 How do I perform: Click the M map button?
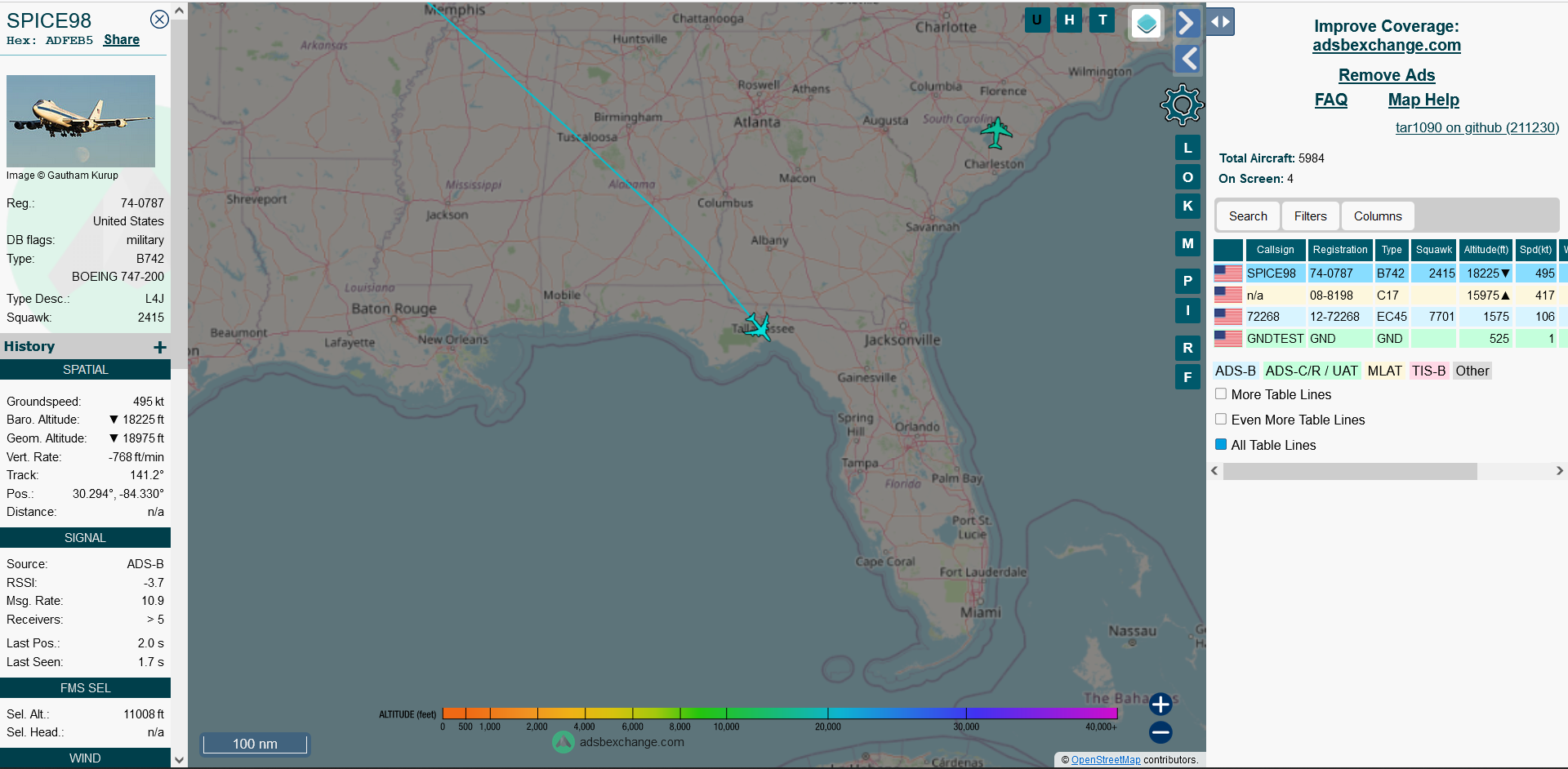tap(1187, 243)
